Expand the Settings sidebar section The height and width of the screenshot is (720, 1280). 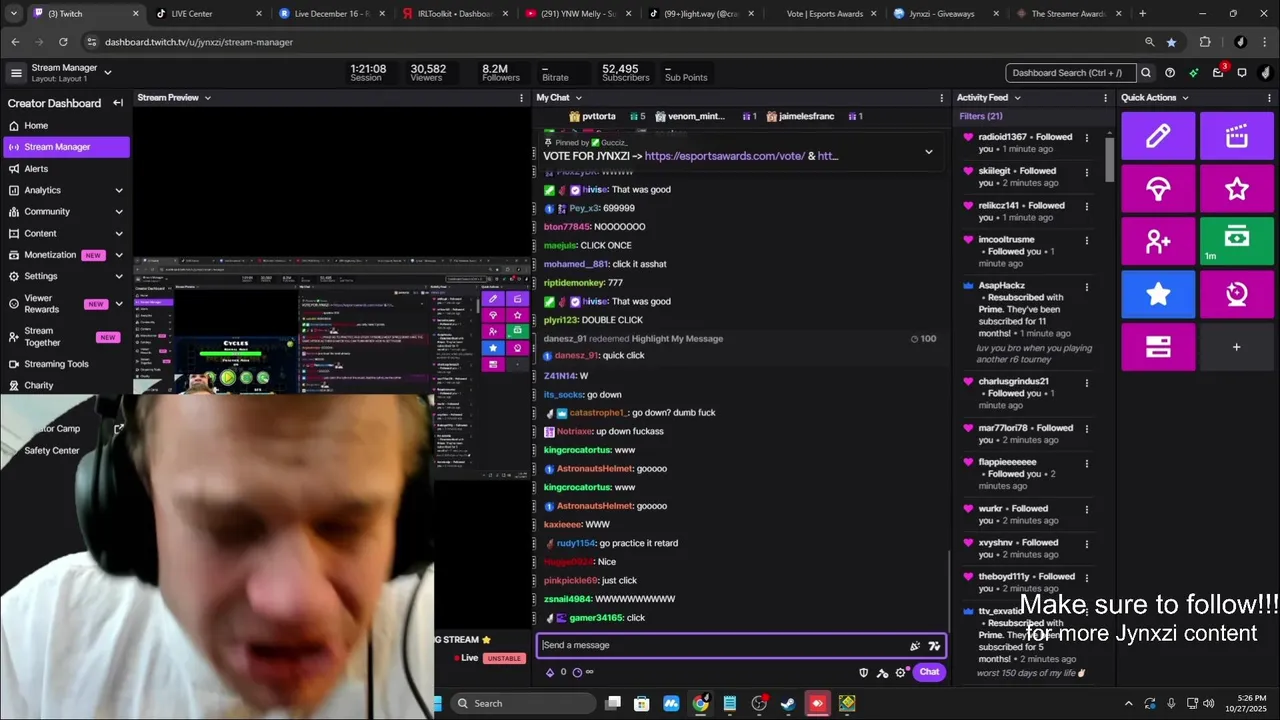tap(119, 276)
